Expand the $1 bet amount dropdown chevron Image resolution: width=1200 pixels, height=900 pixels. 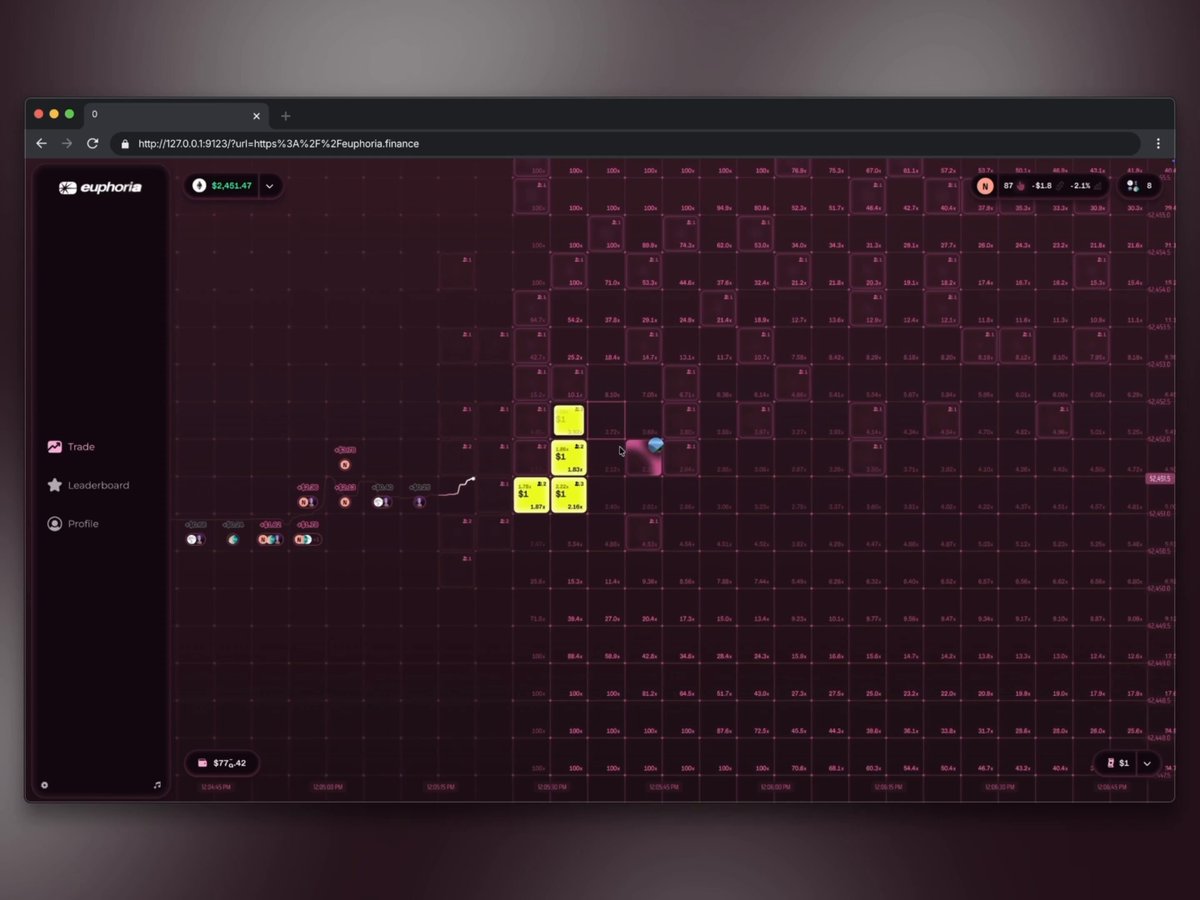point(1148,763)
